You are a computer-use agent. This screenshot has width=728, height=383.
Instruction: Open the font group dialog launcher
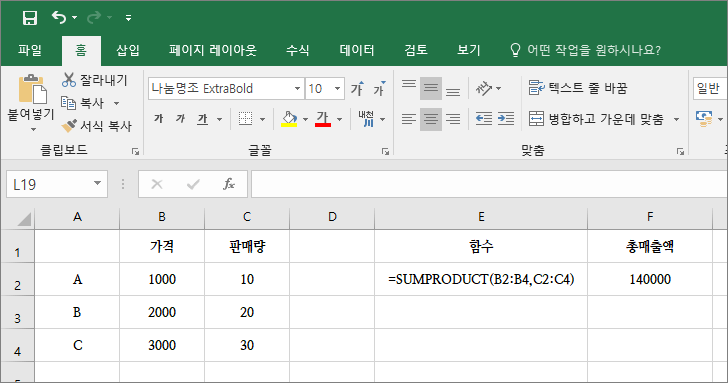(385, 151)
